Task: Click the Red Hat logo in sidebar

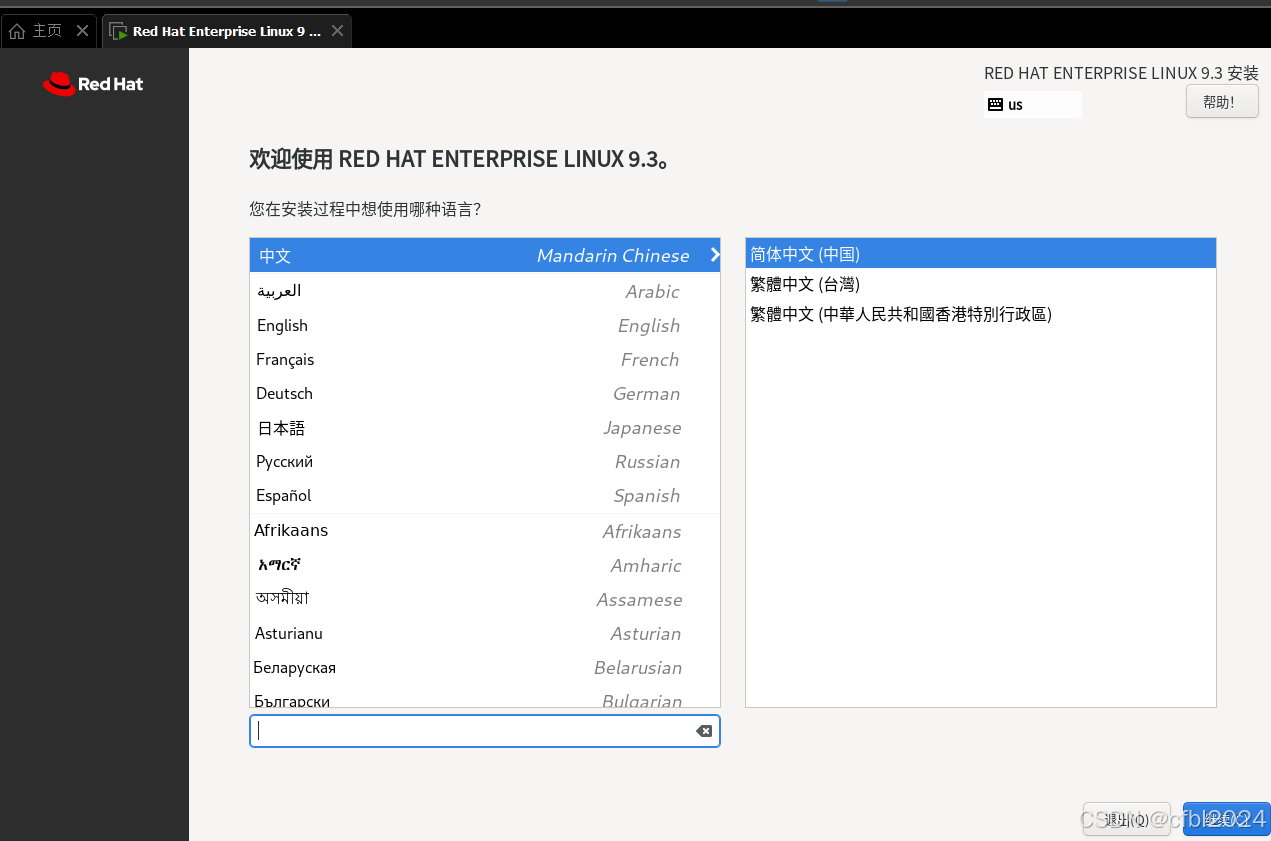Action: 93,84
